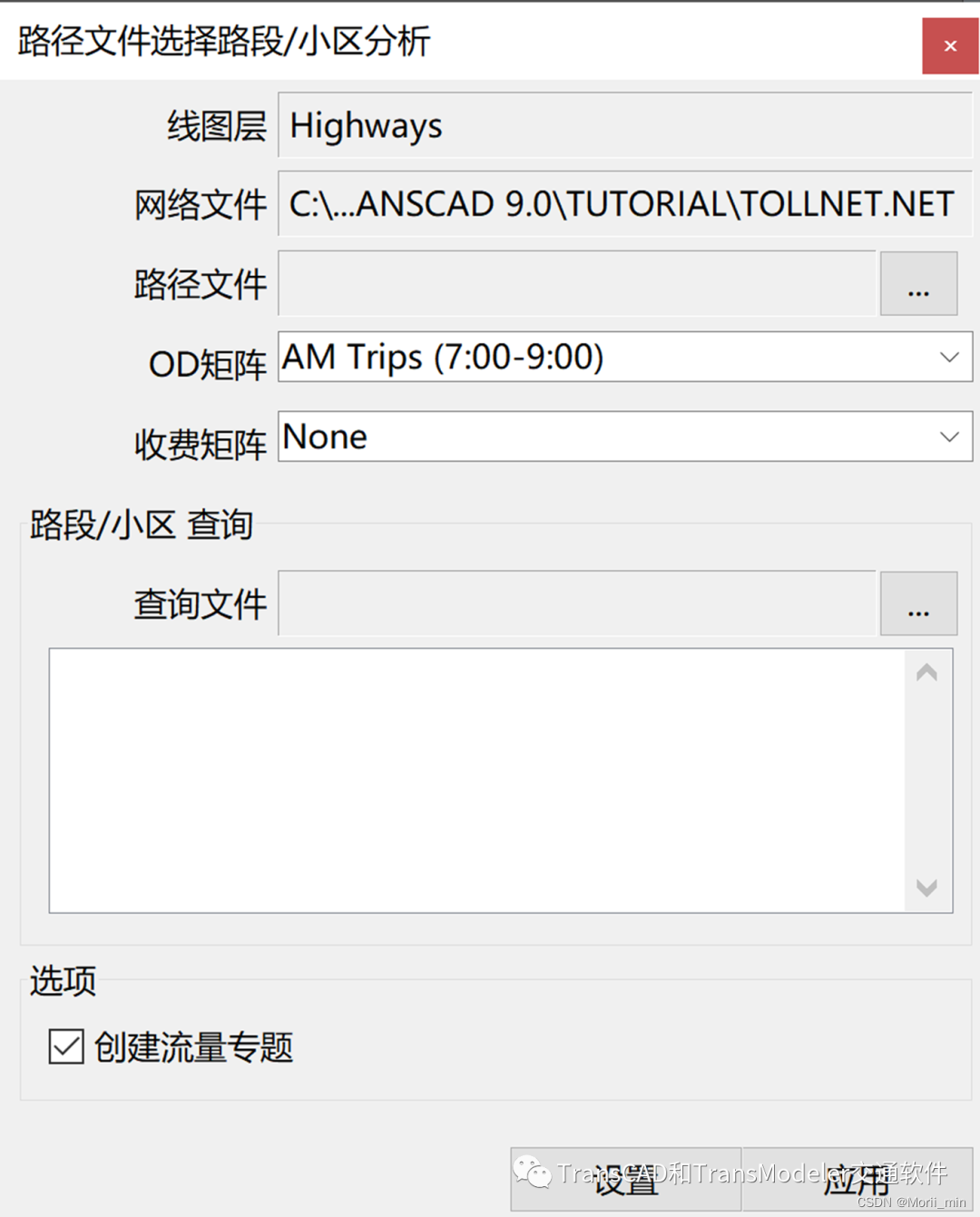980x1217 pixels.
Task: Click the scroll-up arrow of the query list
Action: pyautogui.click(x=926, y=672)
